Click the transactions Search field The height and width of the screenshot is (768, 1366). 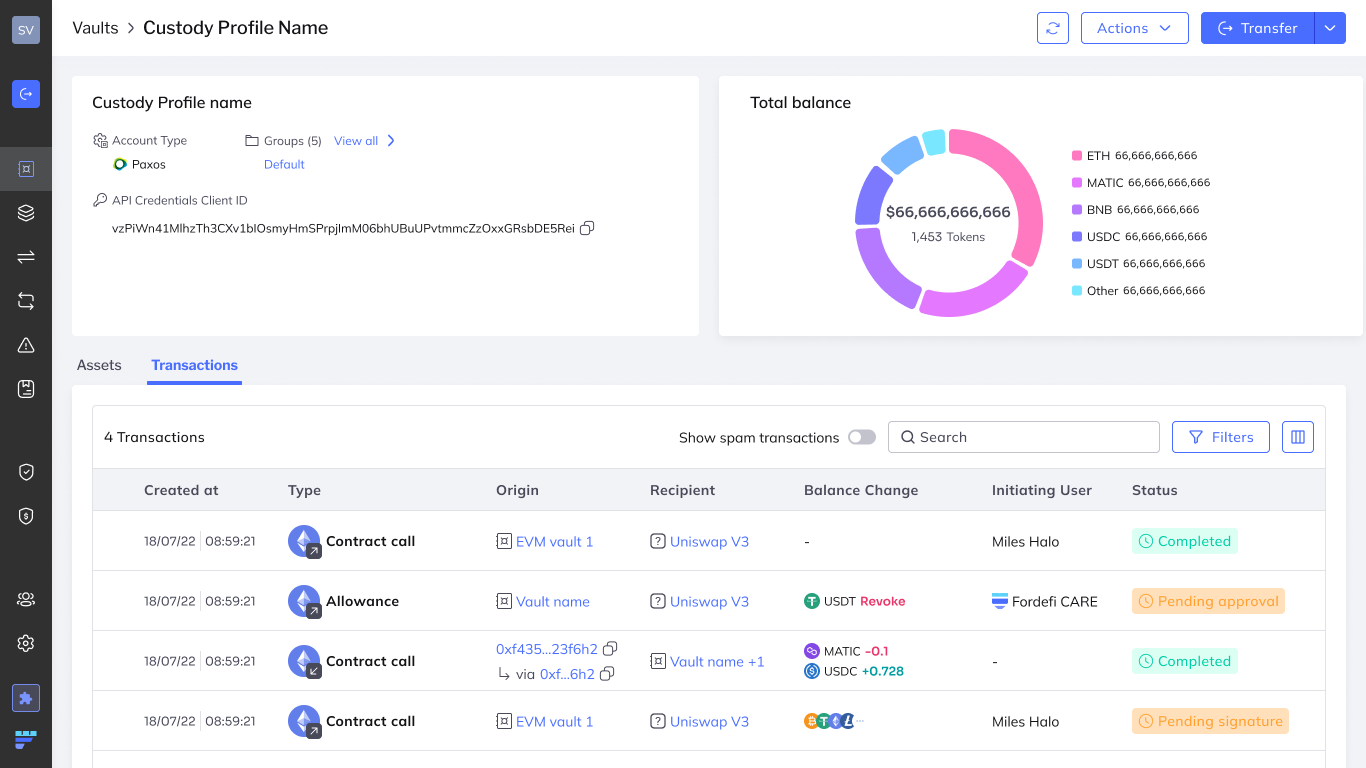coord(1024,437)
